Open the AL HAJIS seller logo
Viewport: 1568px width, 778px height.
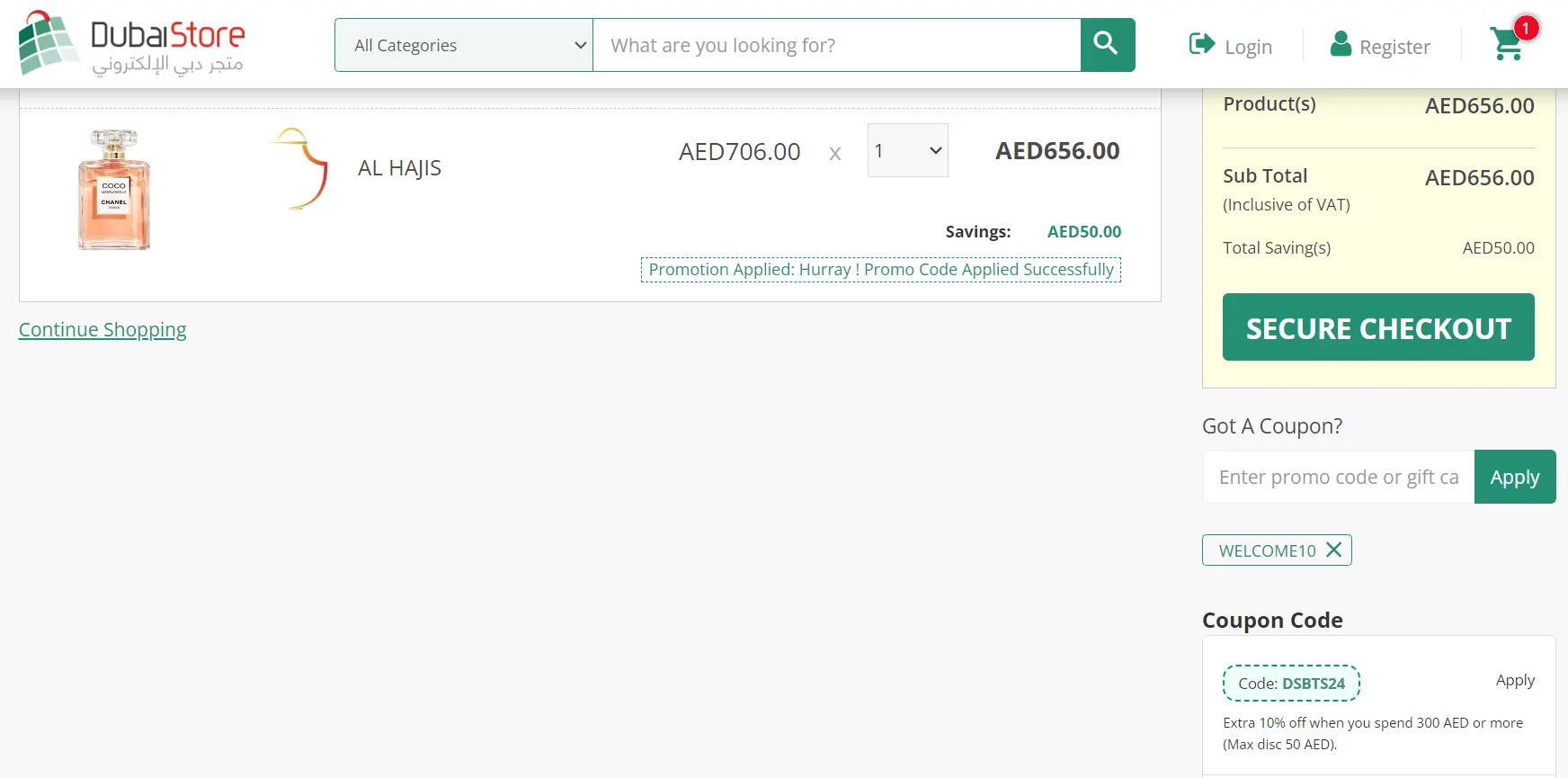[x=299, y=168]
